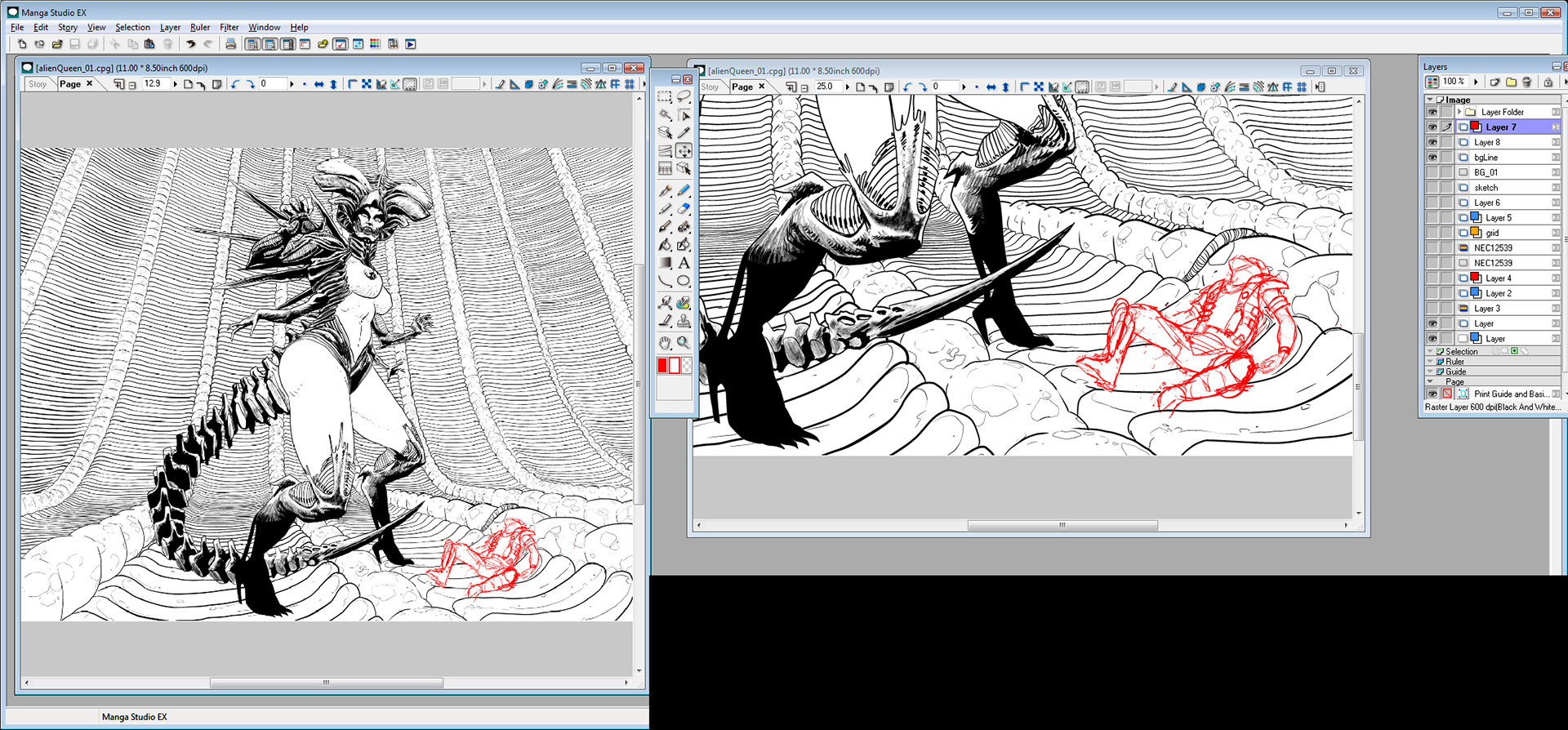Open the Story menu
1568x730 pixels.
[68, 27]
